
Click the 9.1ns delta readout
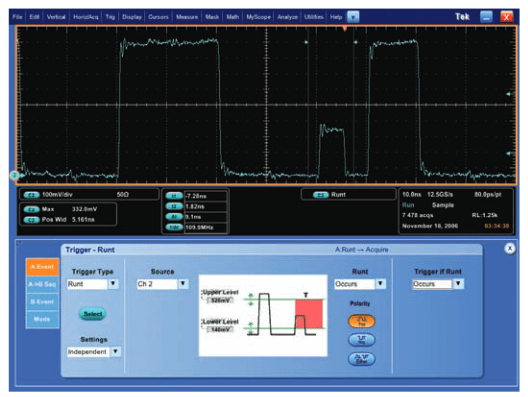coord(193,217)
